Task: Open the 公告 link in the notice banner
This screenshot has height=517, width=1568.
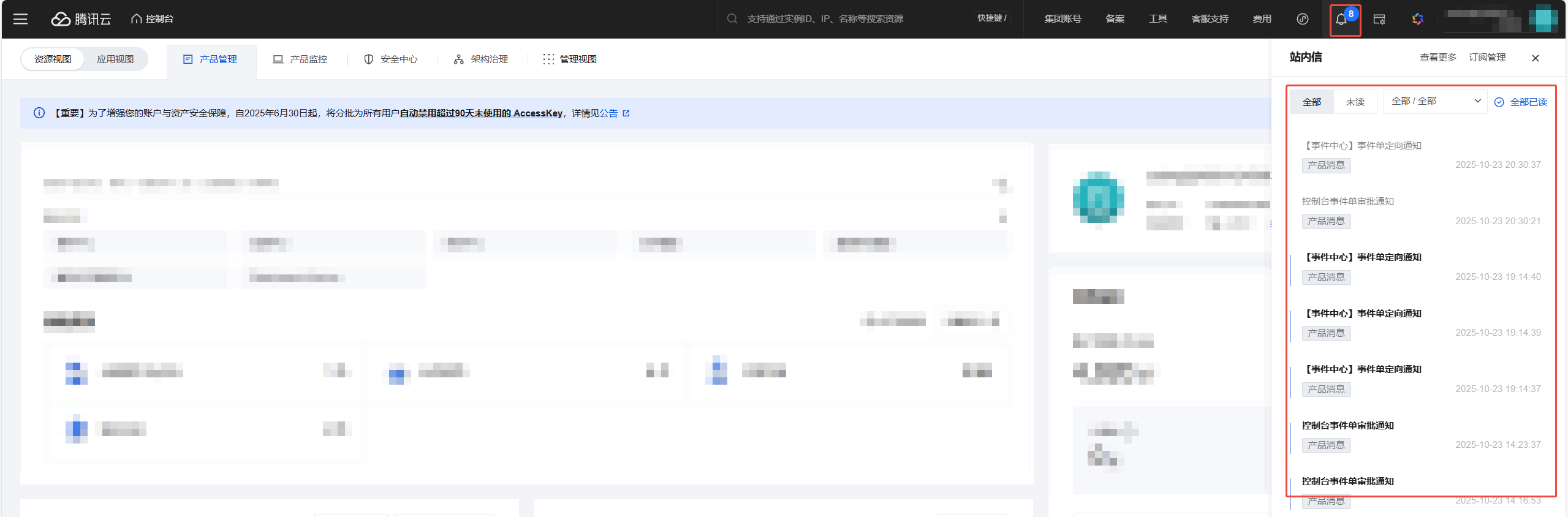Action: [x=609, y=113]
